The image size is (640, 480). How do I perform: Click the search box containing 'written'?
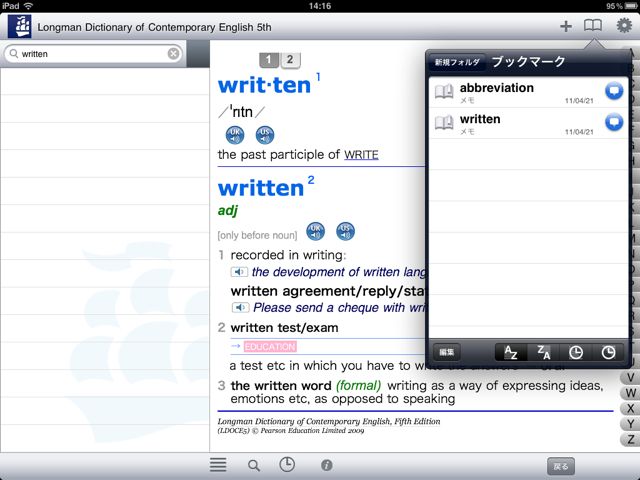pos(93,53)
